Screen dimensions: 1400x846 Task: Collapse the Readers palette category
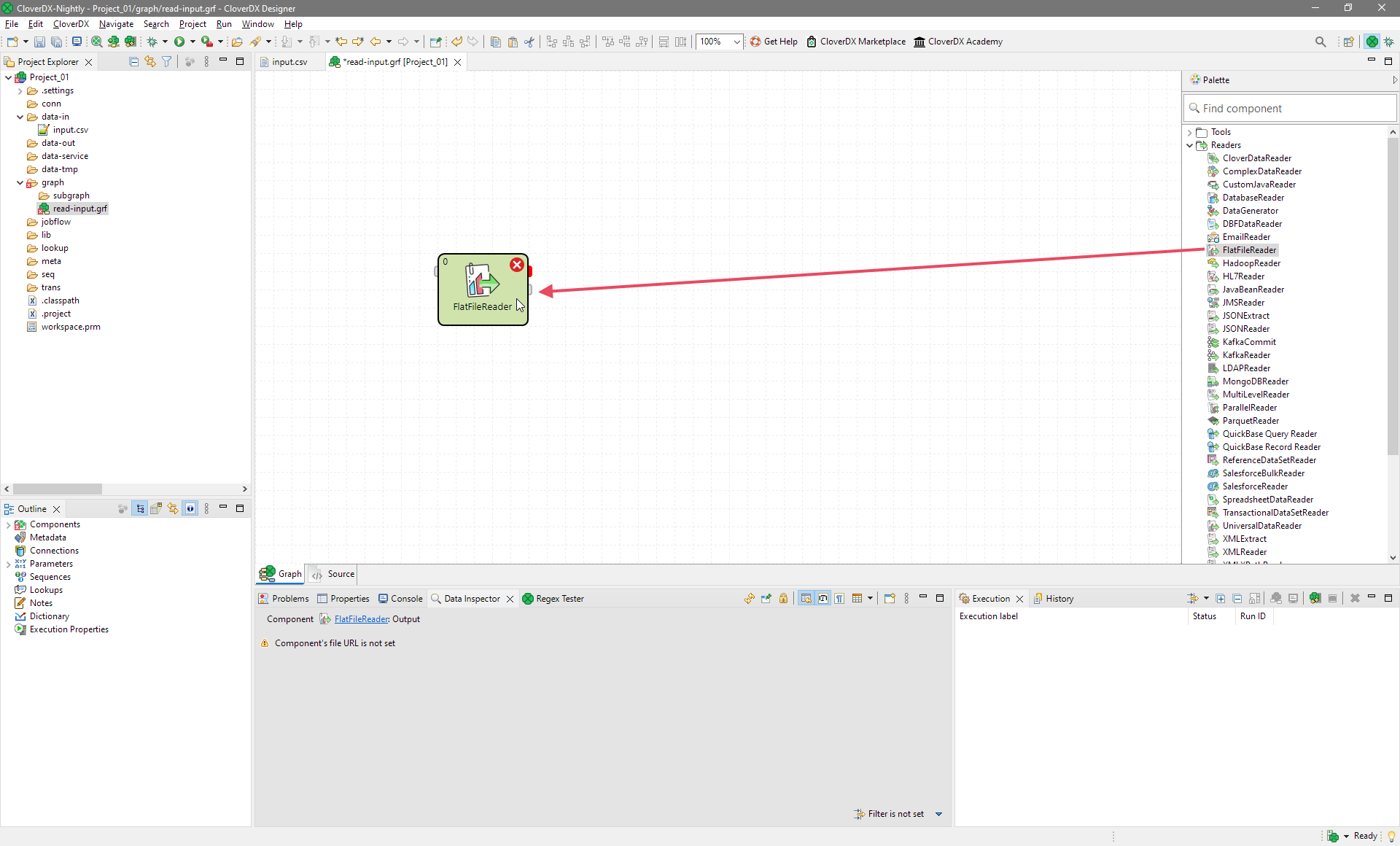[1190, 145]
